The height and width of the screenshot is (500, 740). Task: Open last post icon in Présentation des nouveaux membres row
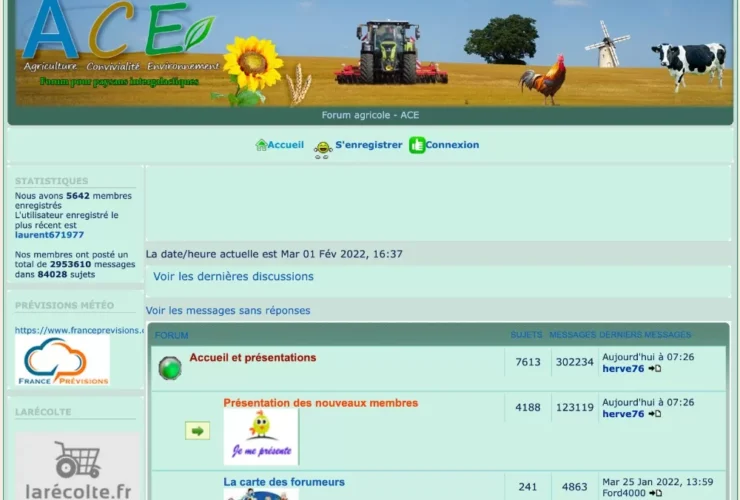coord(655,414)
